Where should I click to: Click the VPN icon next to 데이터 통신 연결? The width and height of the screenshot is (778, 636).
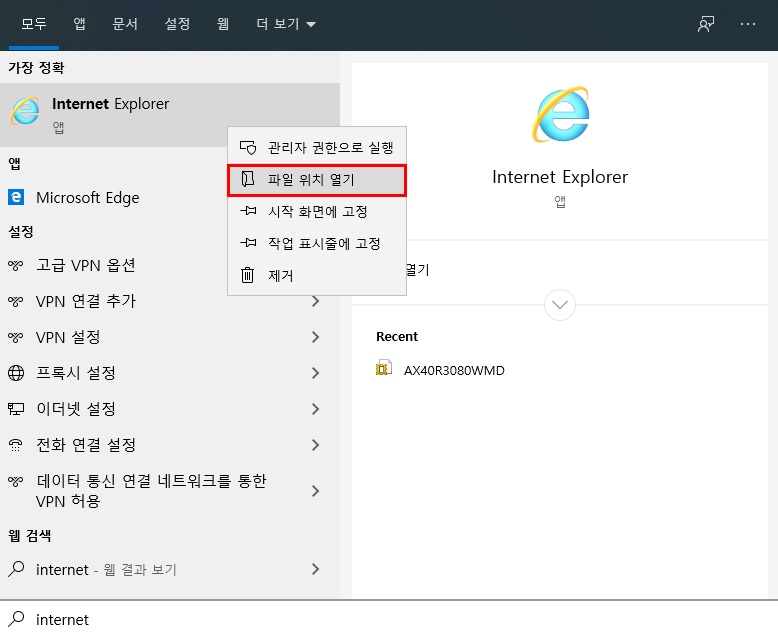(x=15, y=481)
